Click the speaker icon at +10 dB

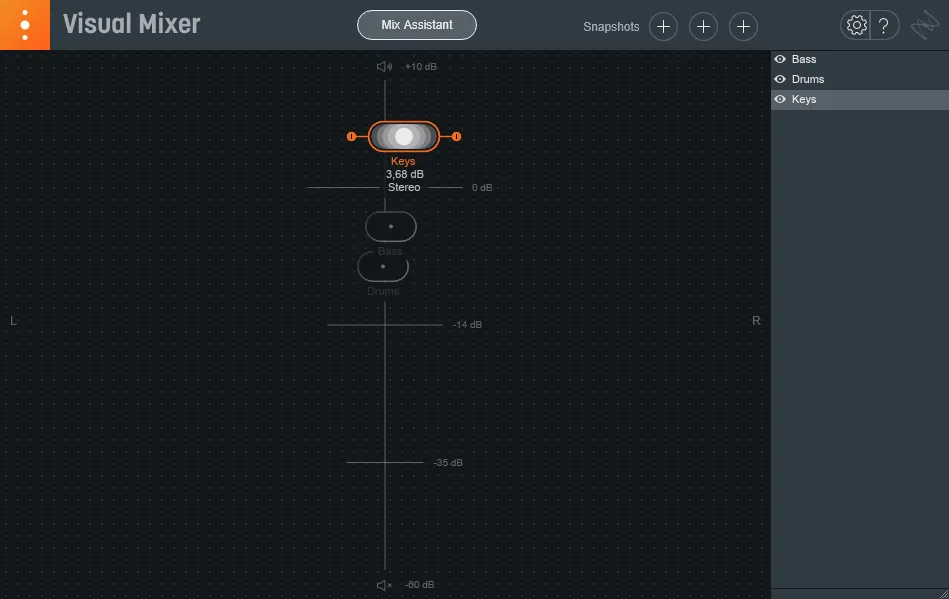click(x=383, y=66)
